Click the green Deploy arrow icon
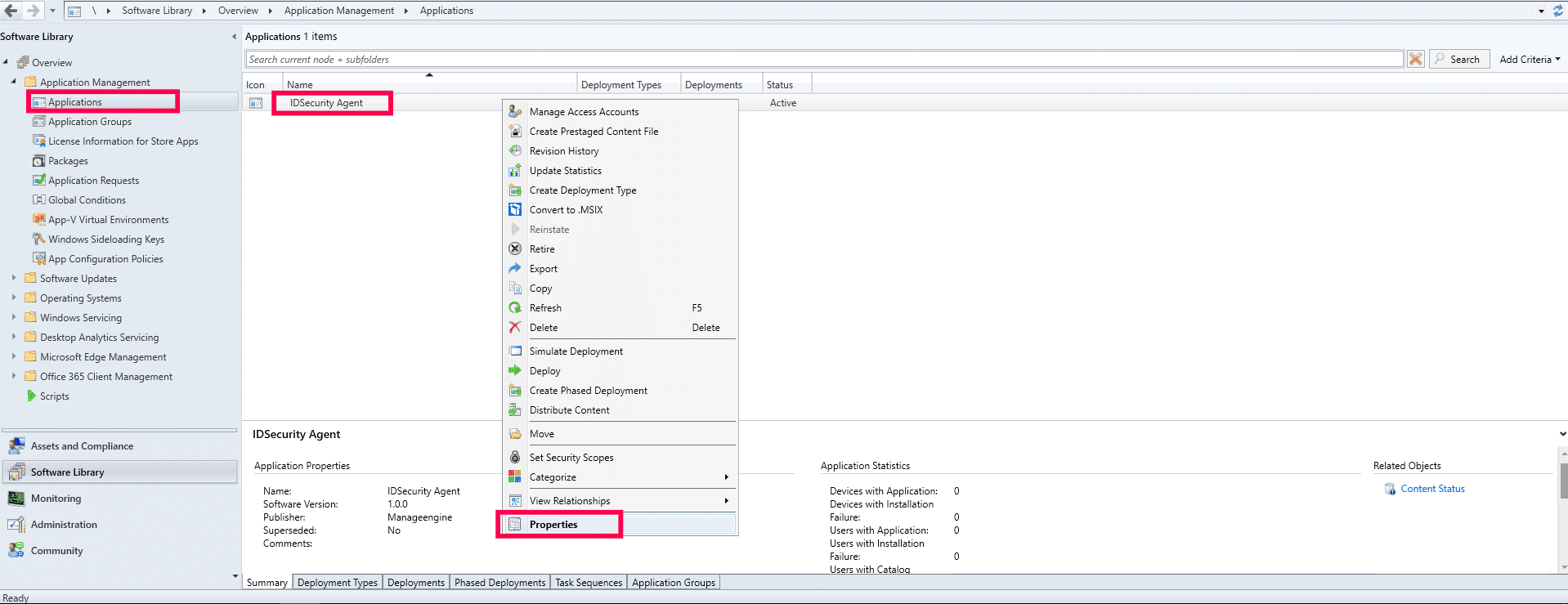Screen dimensions: 1568x604 point(515,371)
